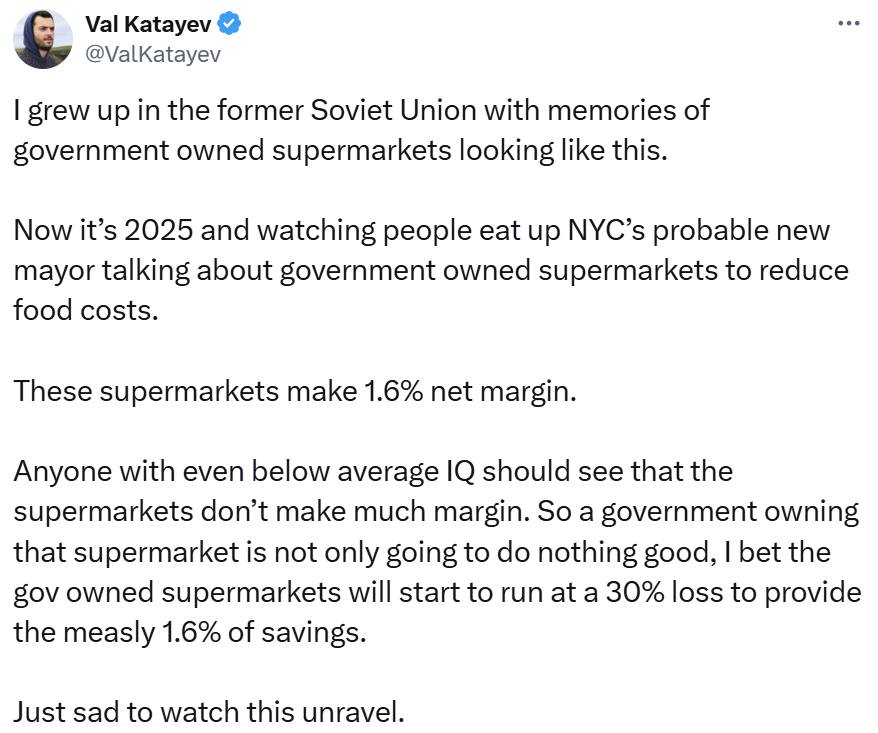Click the paragraph starting 'Now it's 2025'

(431, 270)
